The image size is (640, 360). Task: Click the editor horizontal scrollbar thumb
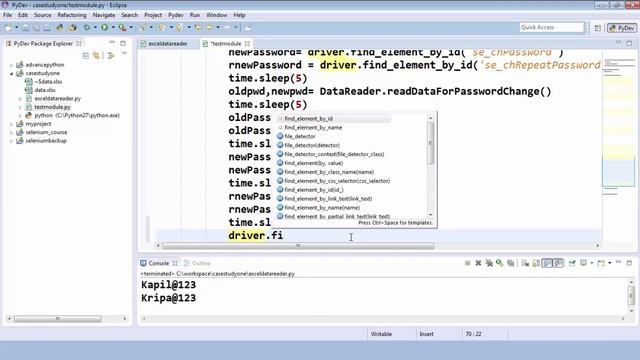point(298,246)
